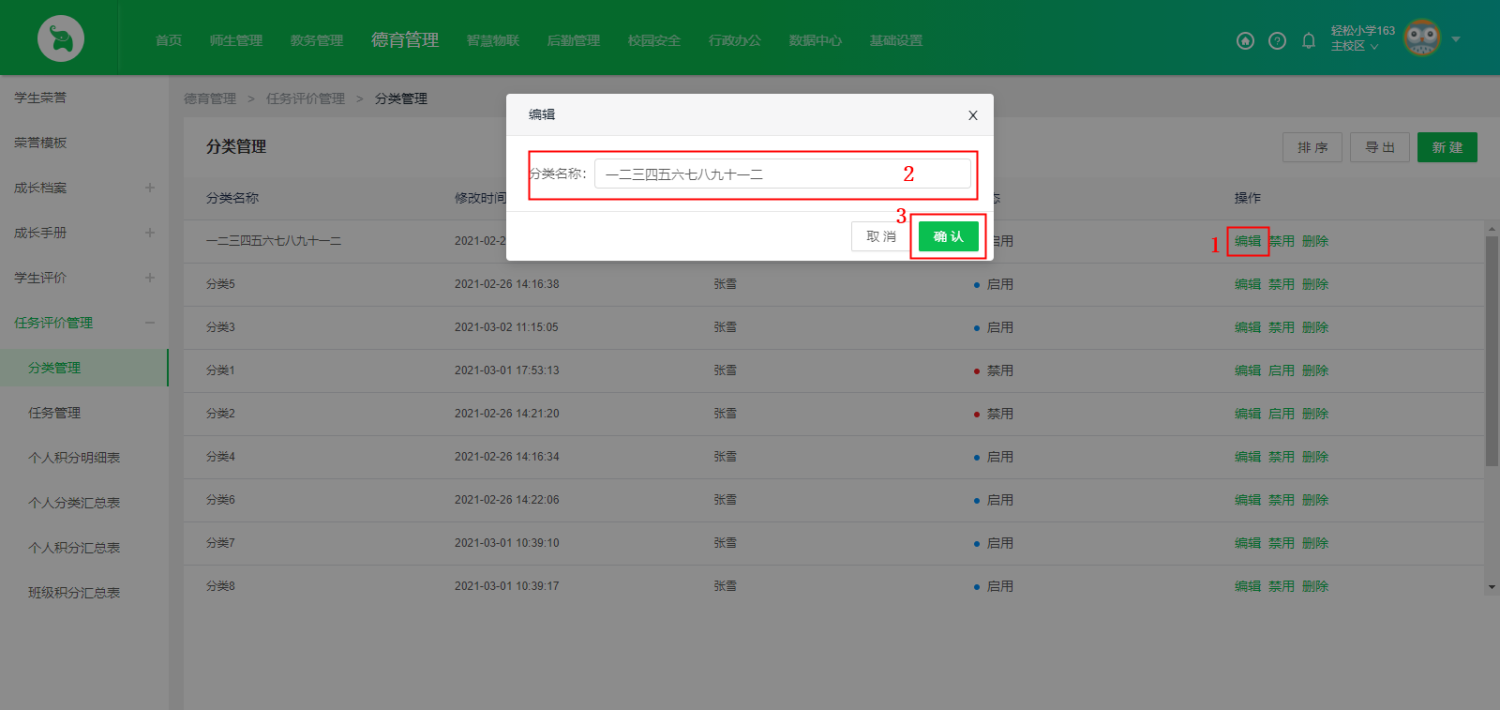Close the 编辑 dialog with X
Image resolution: width=1500 pixels, height=710 pixels.
973,115
